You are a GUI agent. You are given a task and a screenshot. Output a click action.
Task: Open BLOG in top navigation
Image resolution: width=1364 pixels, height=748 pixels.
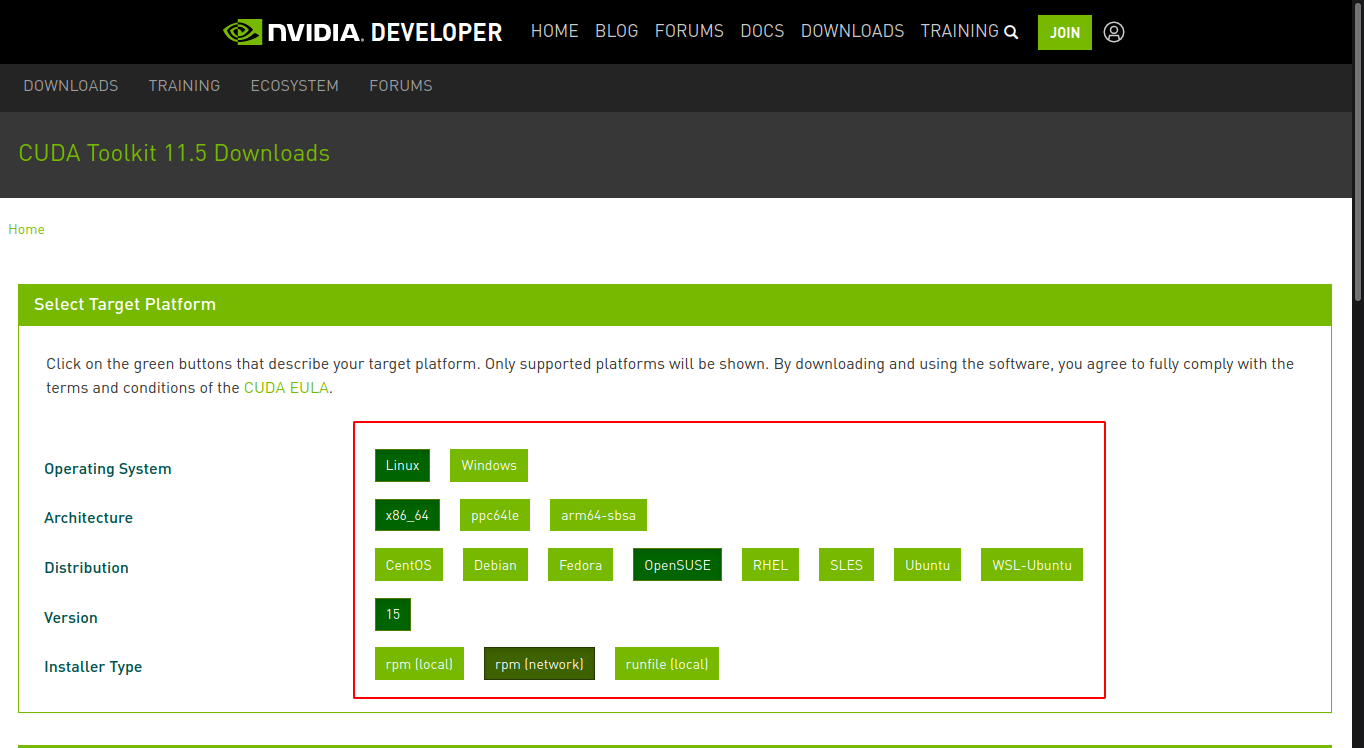tap(617, 31)
